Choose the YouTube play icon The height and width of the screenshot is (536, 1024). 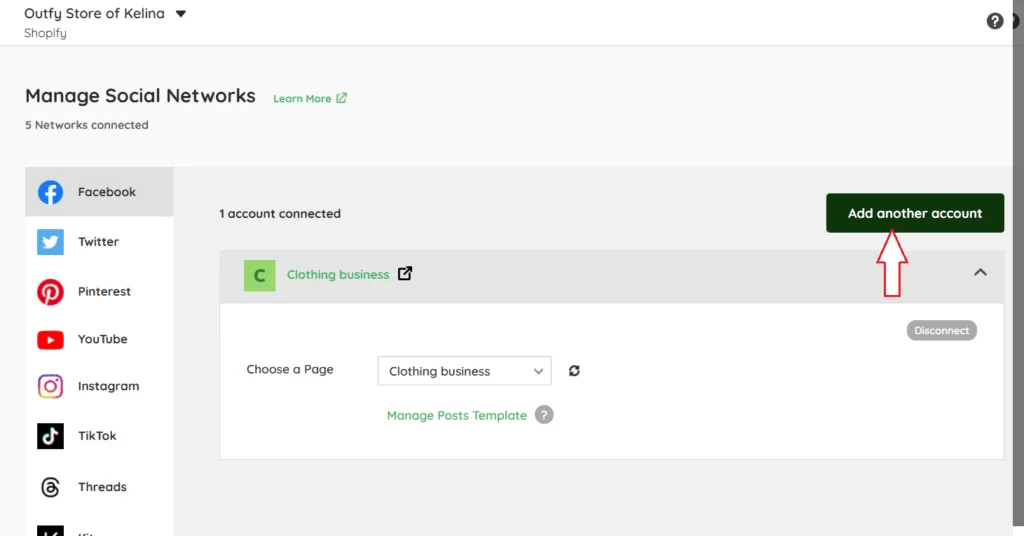pyautogui.click(x=50, y=340)
